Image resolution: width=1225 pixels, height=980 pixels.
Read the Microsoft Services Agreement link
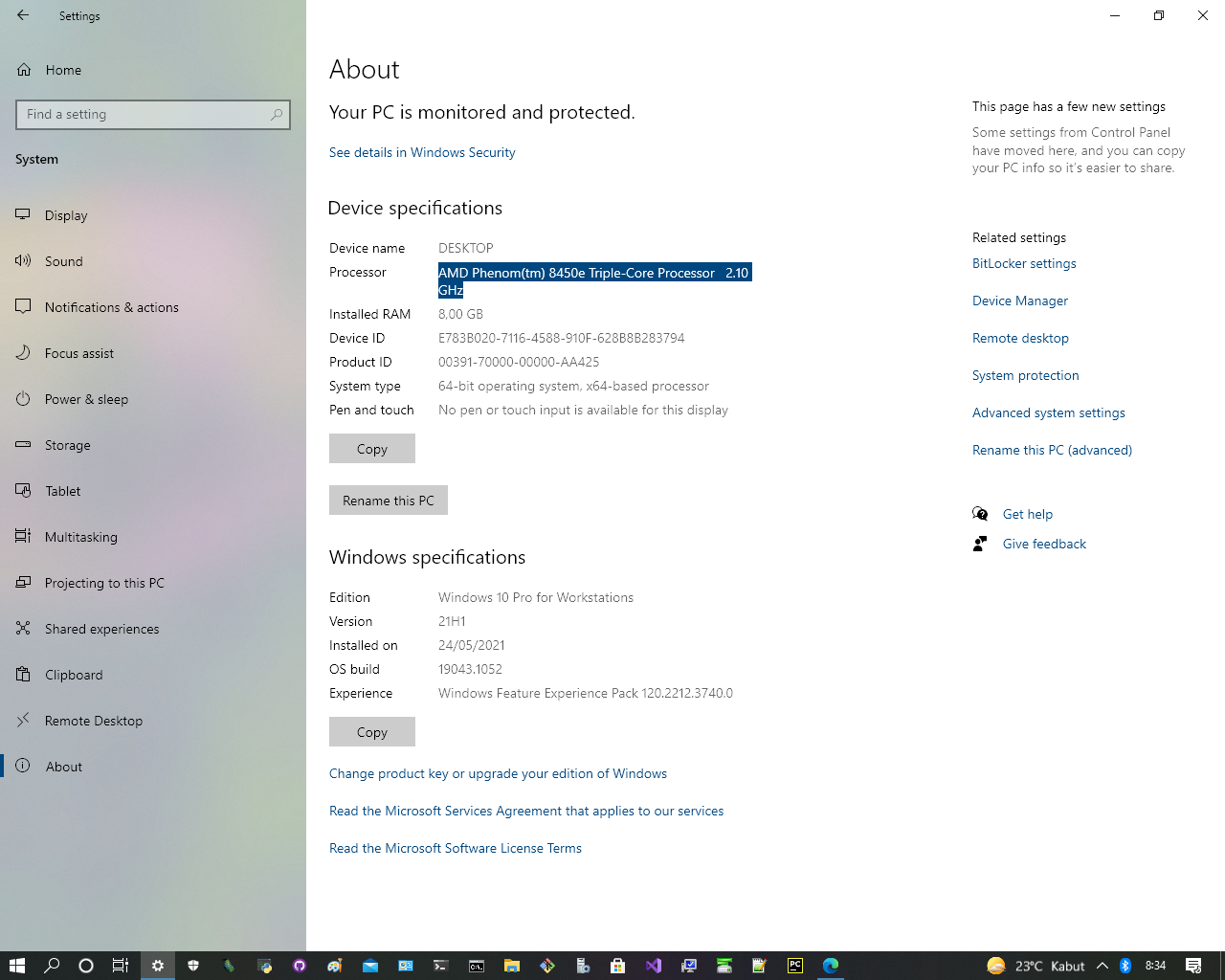click(x=526, y=811)
